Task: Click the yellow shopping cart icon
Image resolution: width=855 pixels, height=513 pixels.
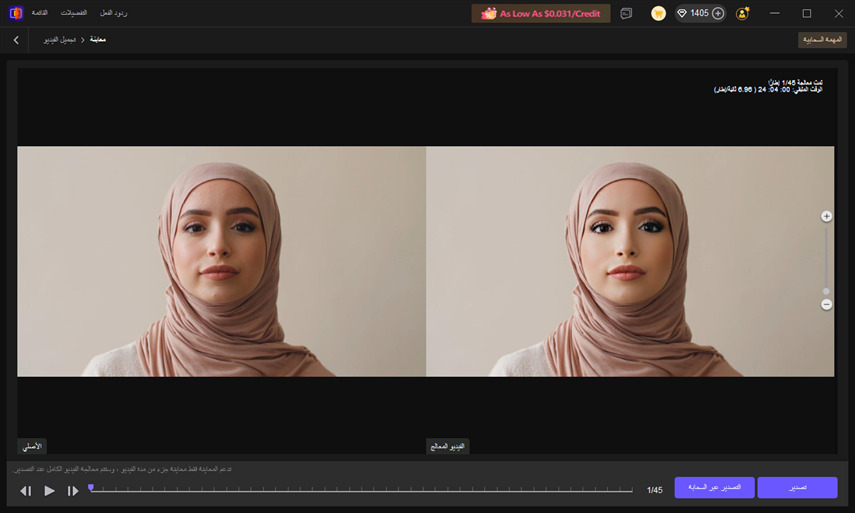Action: coord(658,14)
